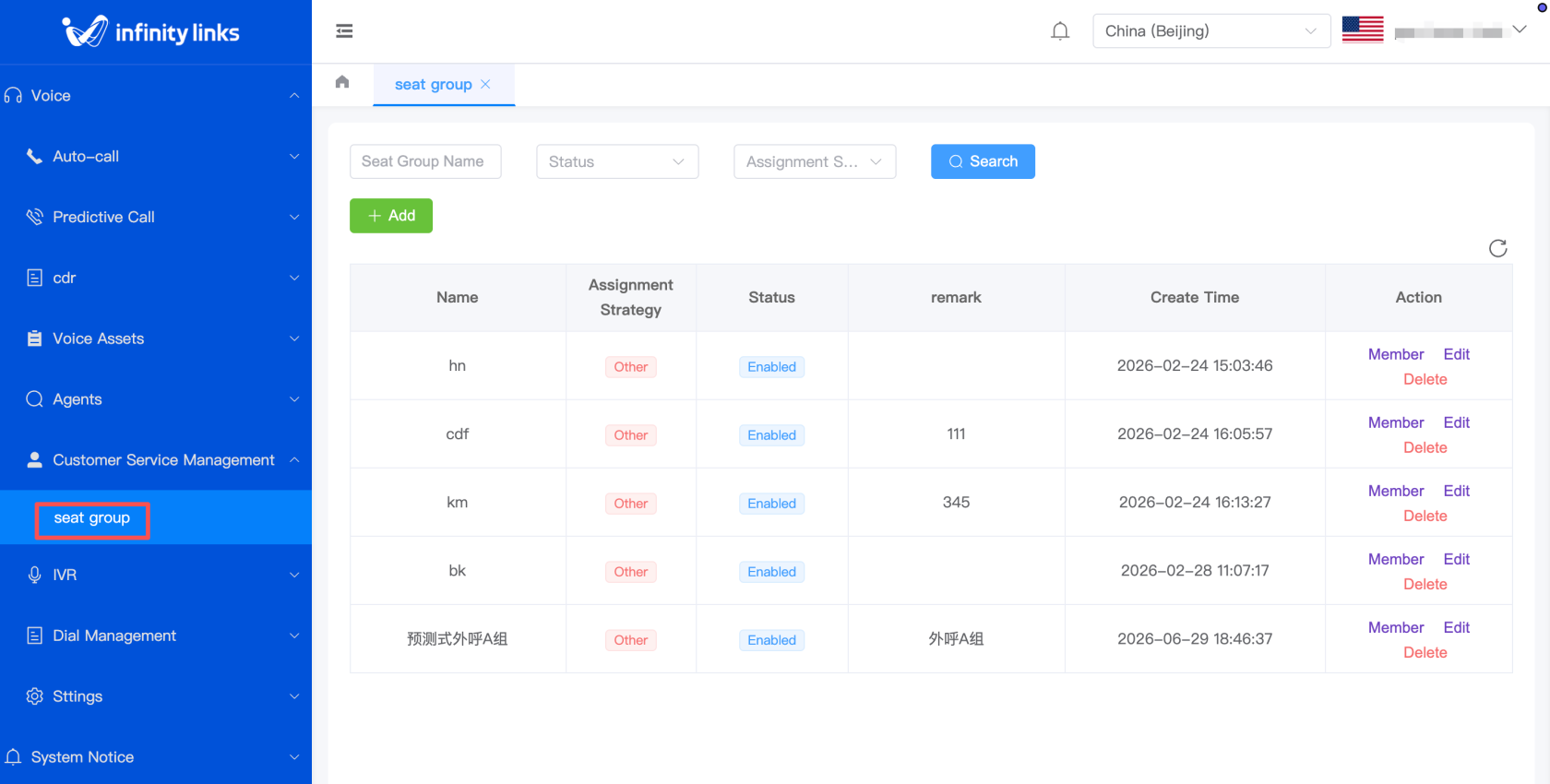Collapse the Voice menu section
The height and width of the screenshot is (784, 1550).
(294, 96)
